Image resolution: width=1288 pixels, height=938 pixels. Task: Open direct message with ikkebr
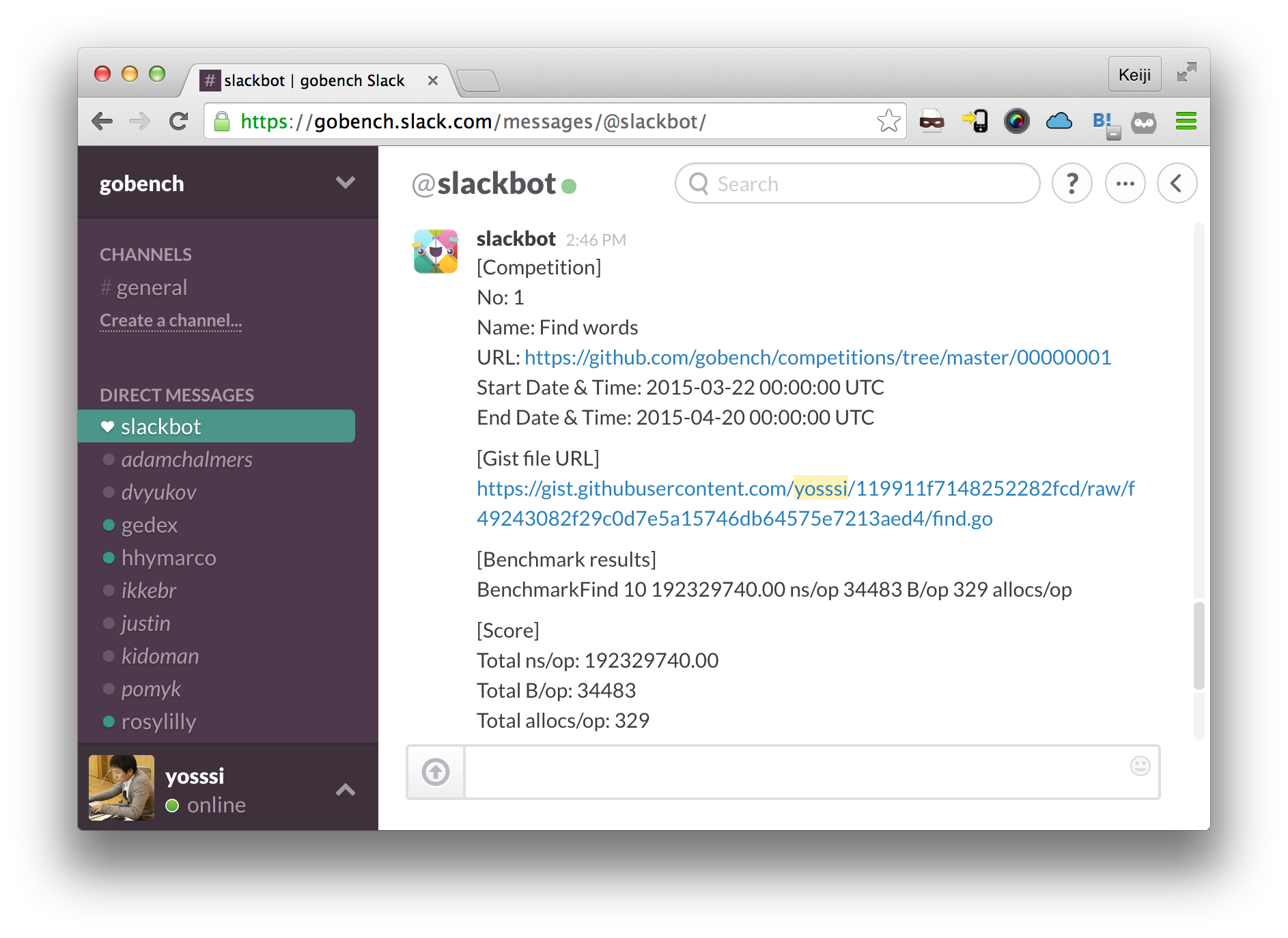pyautogui.click(x=148, y=591)
